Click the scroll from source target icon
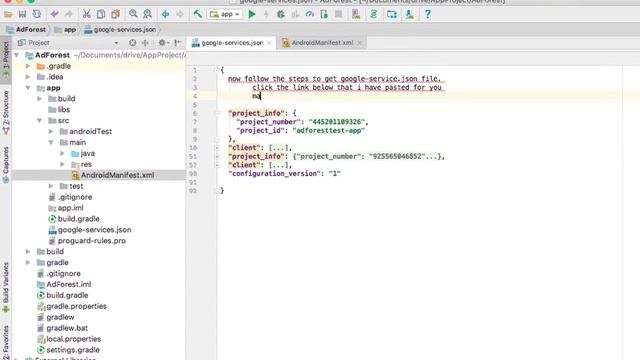 132,42
